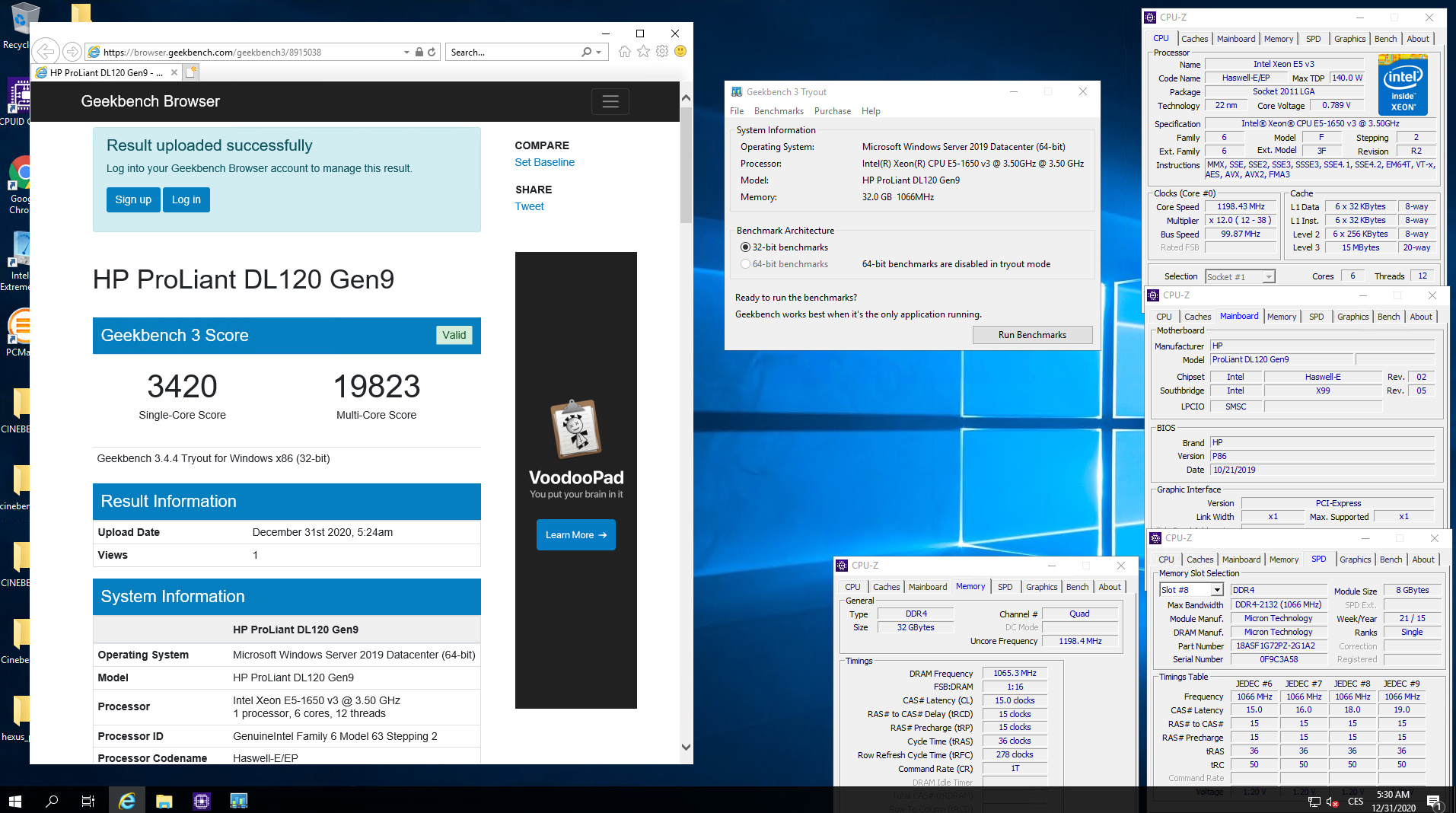Open Mainboard tab in CPU-Z Memory window
1456x813 pixels.
928,587
